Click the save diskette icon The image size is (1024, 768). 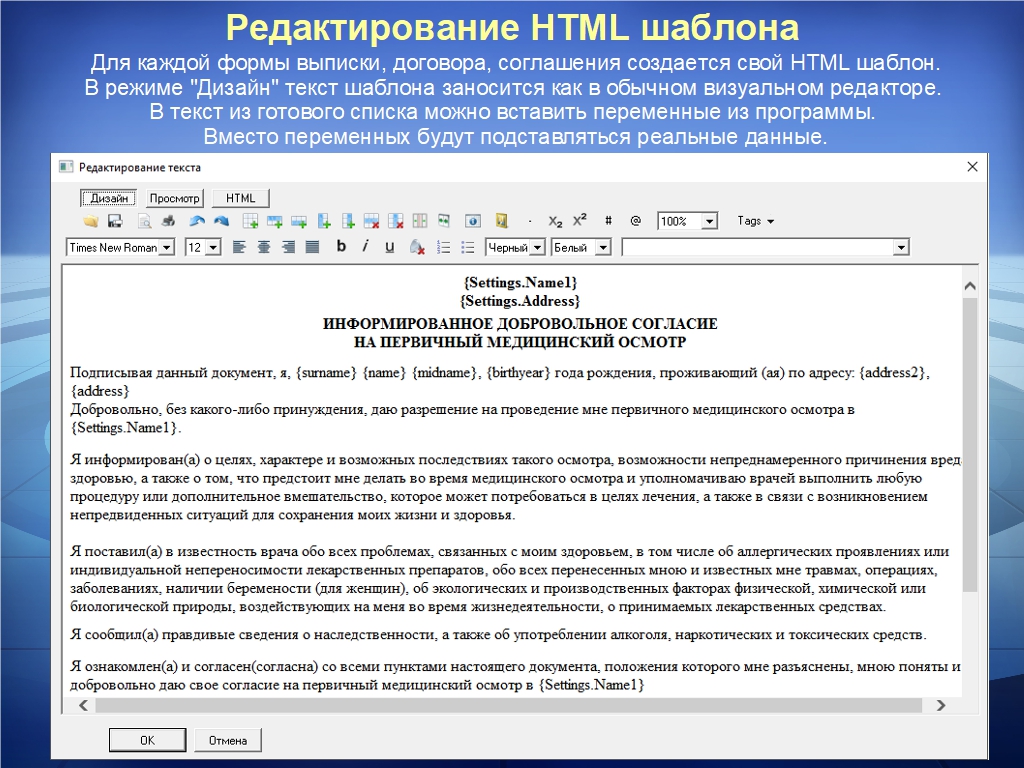point(114,221)
